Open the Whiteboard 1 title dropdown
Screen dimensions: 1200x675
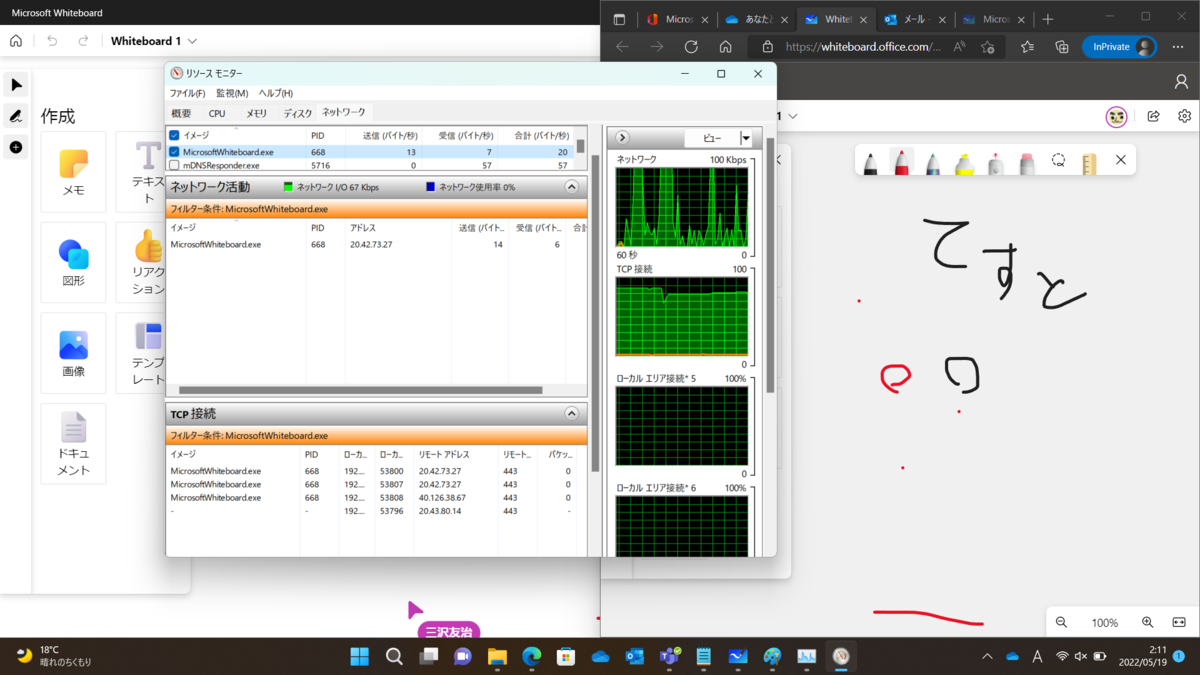(192, 41)
